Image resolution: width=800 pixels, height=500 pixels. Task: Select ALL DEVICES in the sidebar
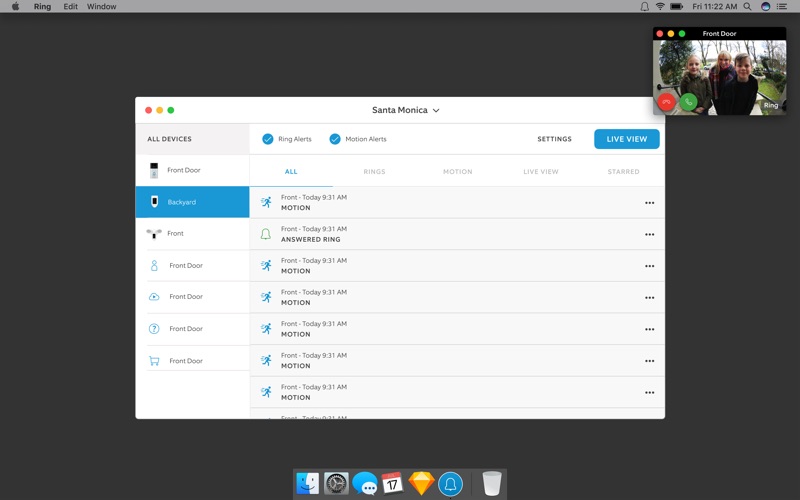[192, 139]
